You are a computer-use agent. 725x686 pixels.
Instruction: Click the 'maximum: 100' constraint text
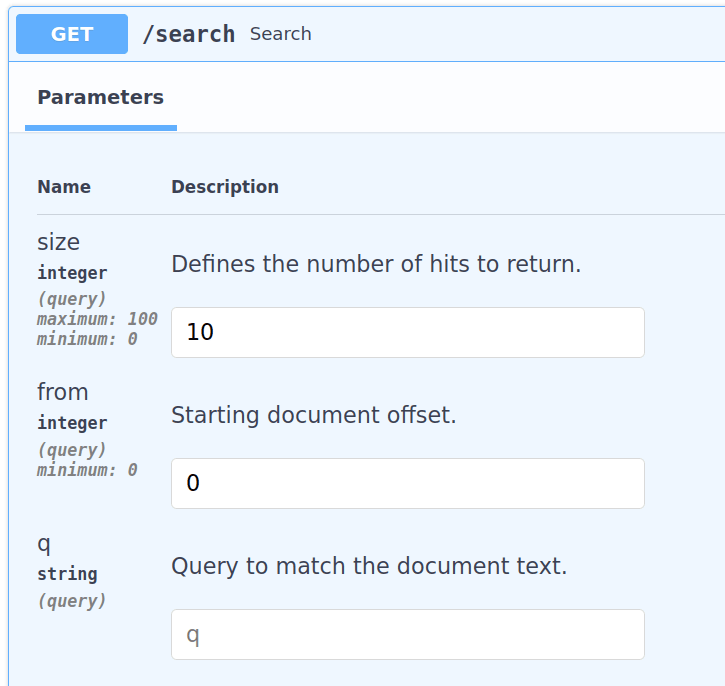[x=97, y=319]
